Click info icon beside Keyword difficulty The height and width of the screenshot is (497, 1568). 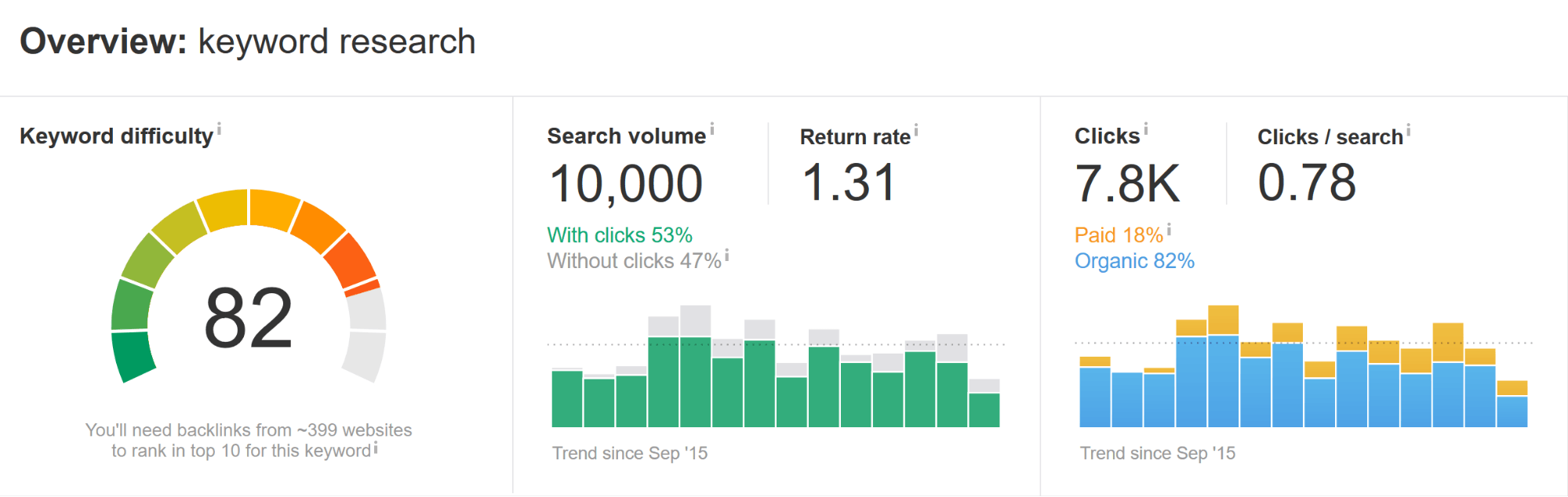tap(219, 129)
